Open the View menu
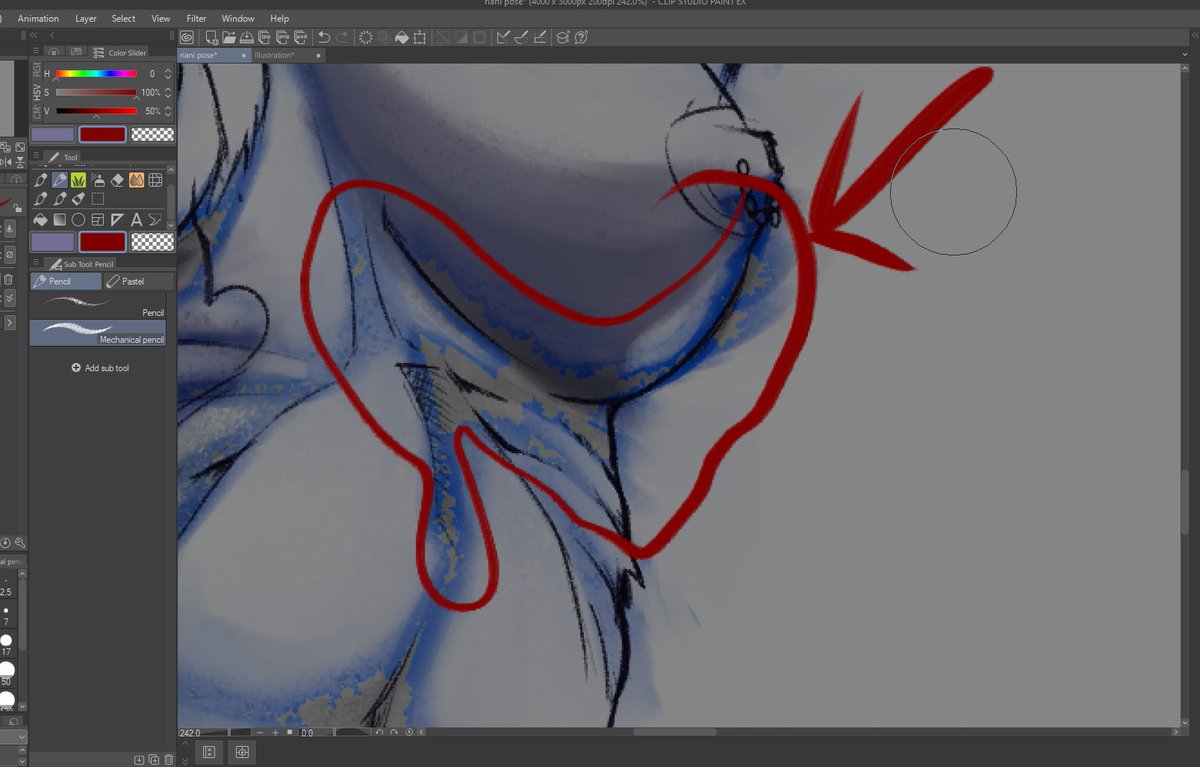This screenshot has width=1200, height=767. tap(160, 18)
